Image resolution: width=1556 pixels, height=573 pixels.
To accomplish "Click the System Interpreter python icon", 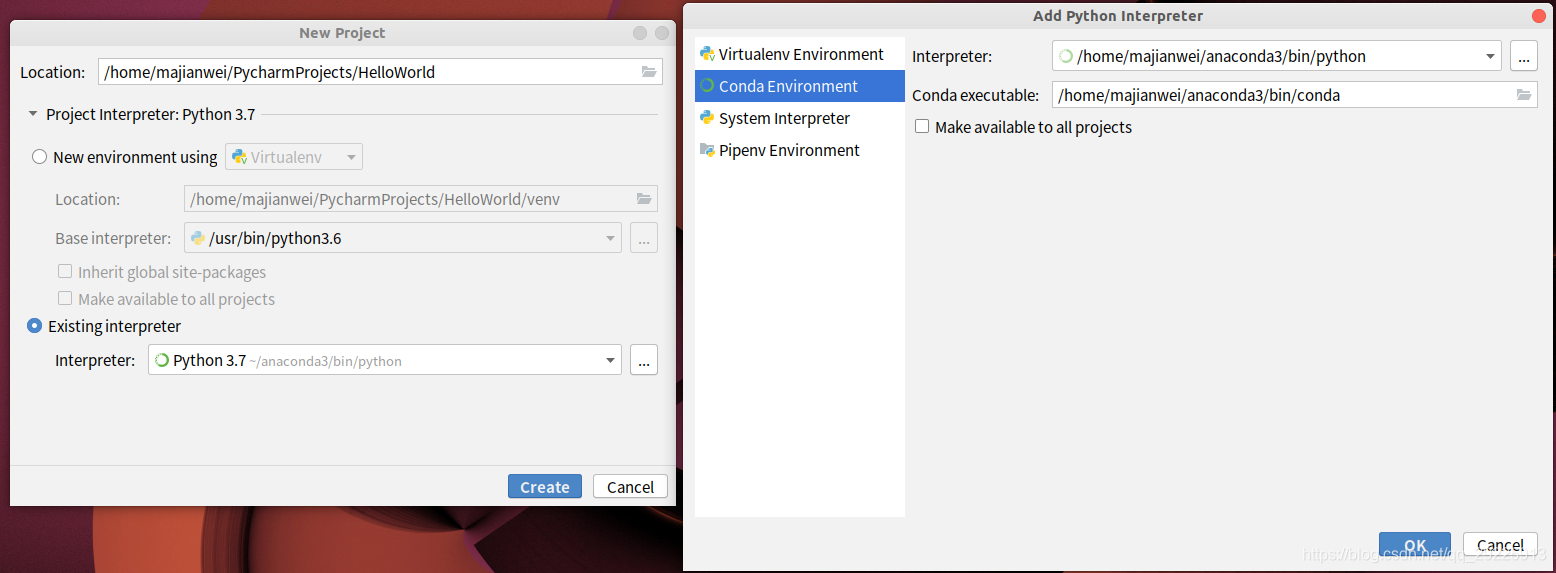I will point(707,118).
